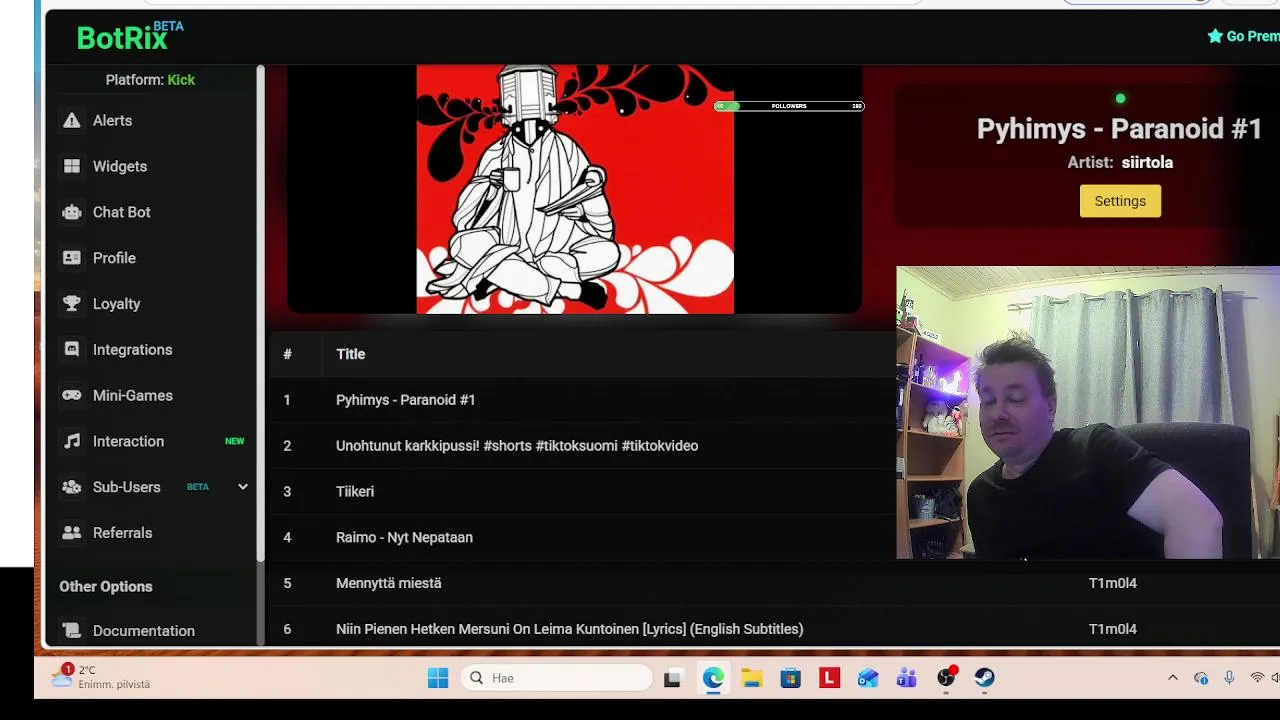1280x720 pixels.
Task: Select song row Mennyttä miestä
Action: (x=775, y=583)
